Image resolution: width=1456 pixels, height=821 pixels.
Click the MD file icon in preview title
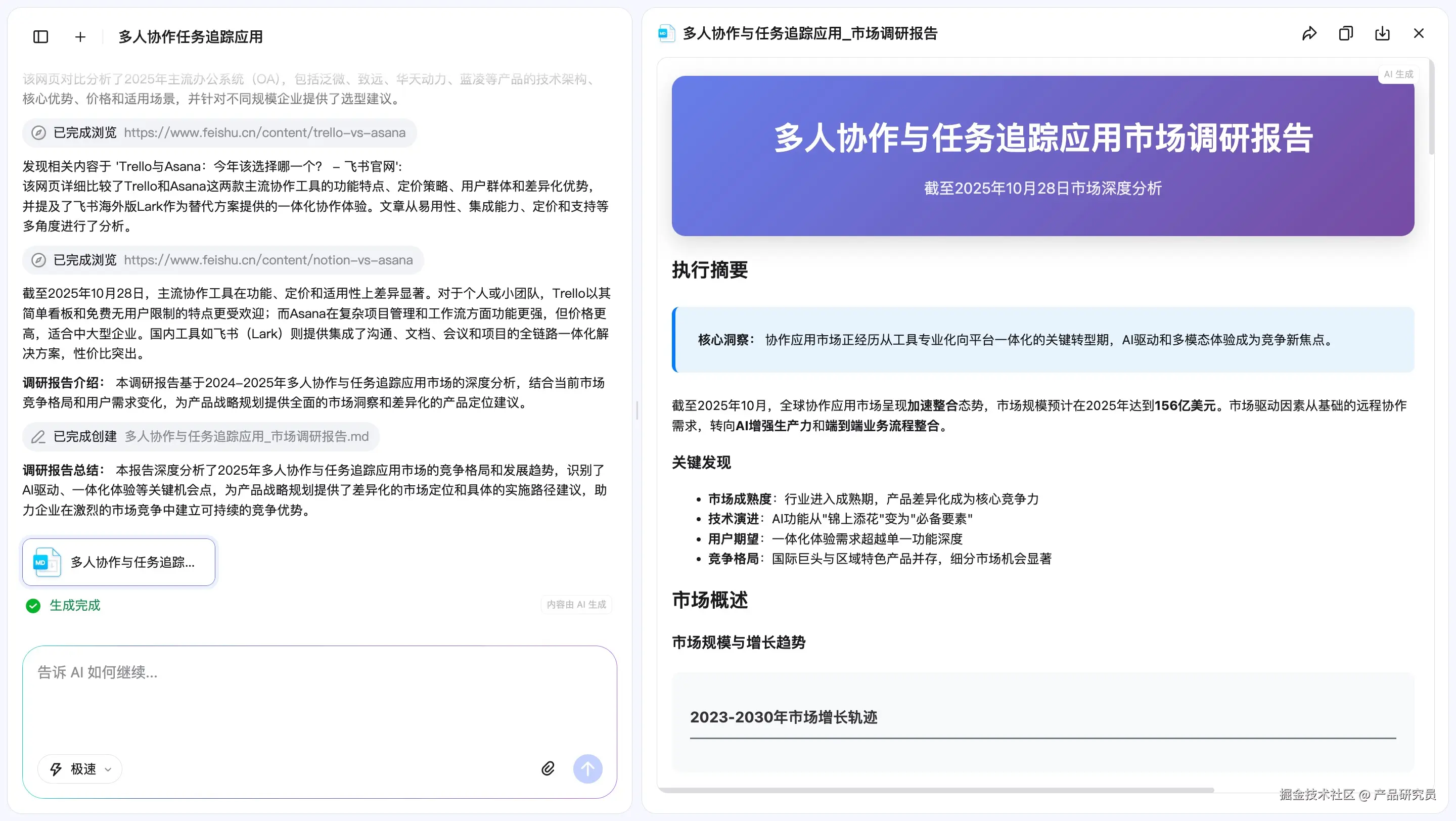(x=666, y=33)
